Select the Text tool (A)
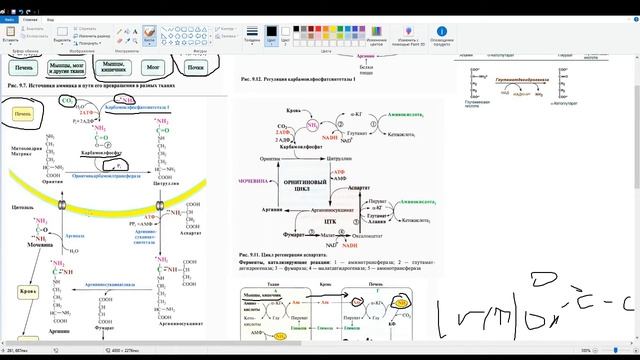Image resolution: width=640 pixels, height=360 pixels. tap(135, 31)
